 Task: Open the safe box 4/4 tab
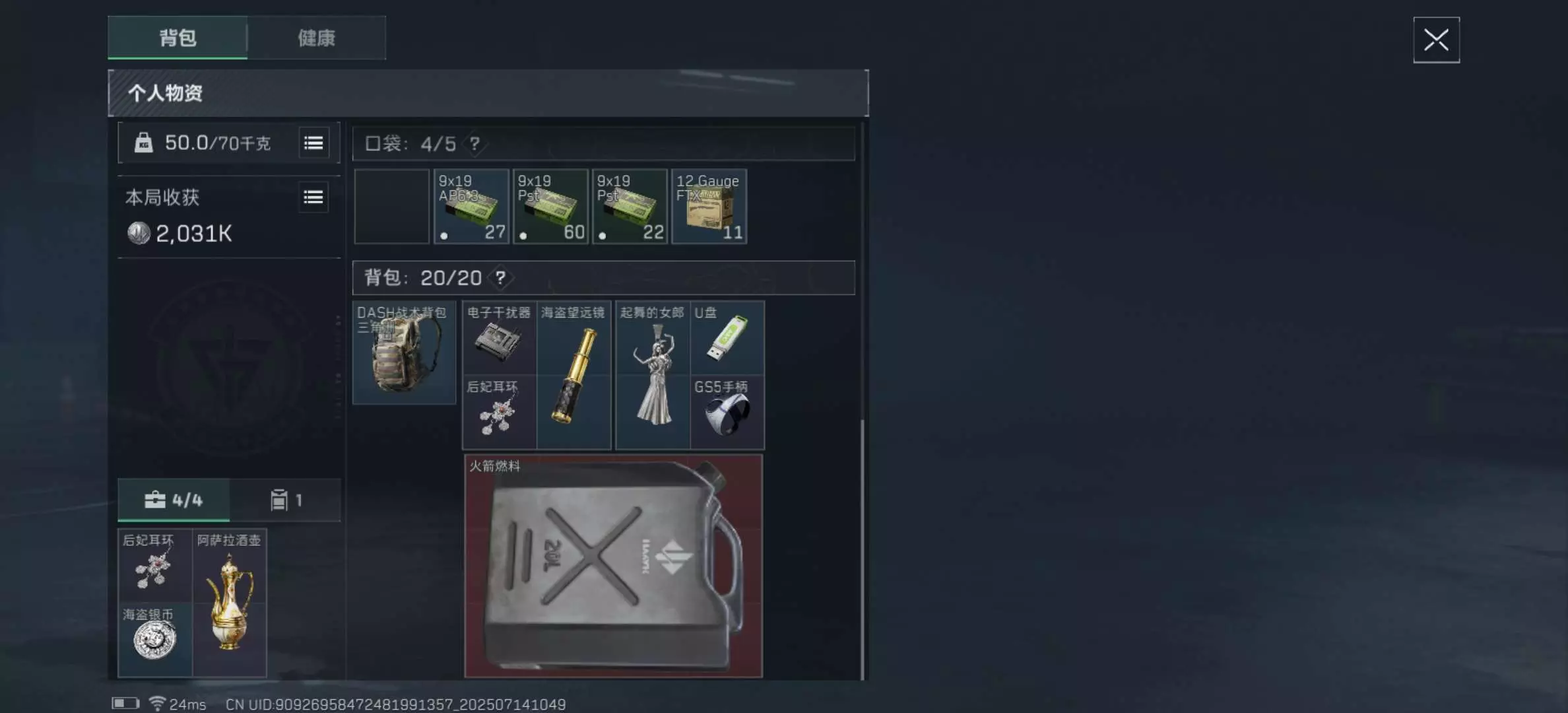click(174, 500)
